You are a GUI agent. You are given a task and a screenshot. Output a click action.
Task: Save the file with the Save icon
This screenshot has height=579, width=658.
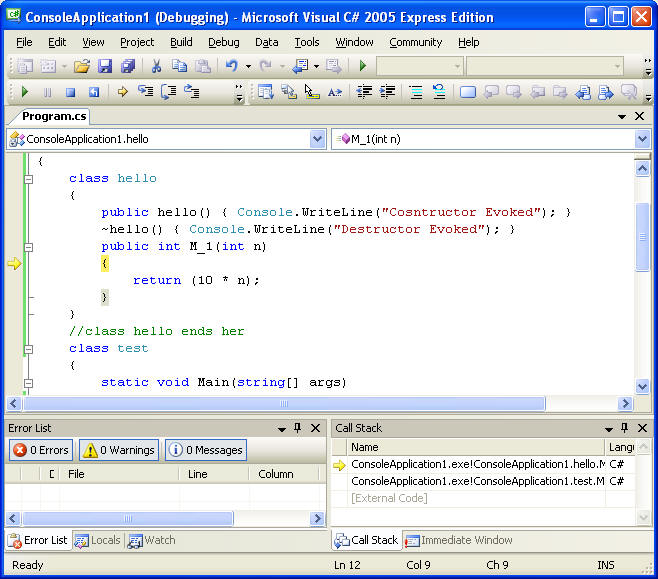pos(105,66)
